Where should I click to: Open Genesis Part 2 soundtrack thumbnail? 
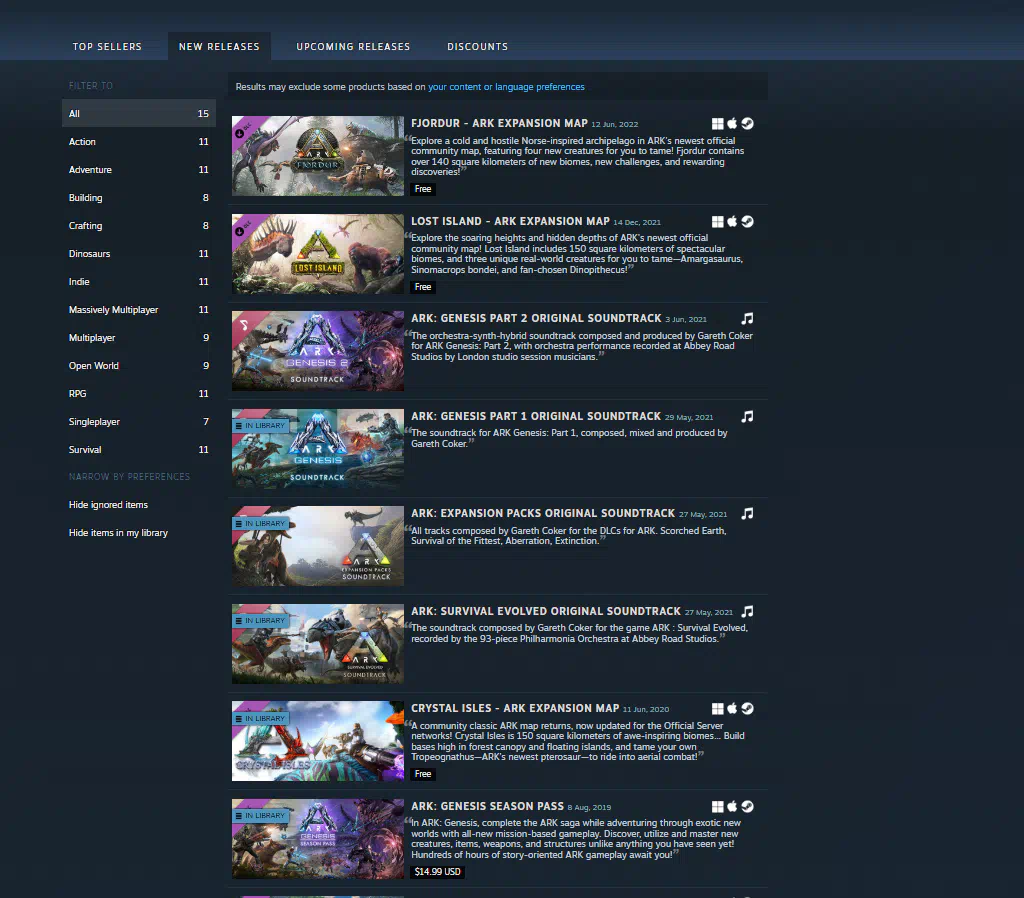point(318,351)
